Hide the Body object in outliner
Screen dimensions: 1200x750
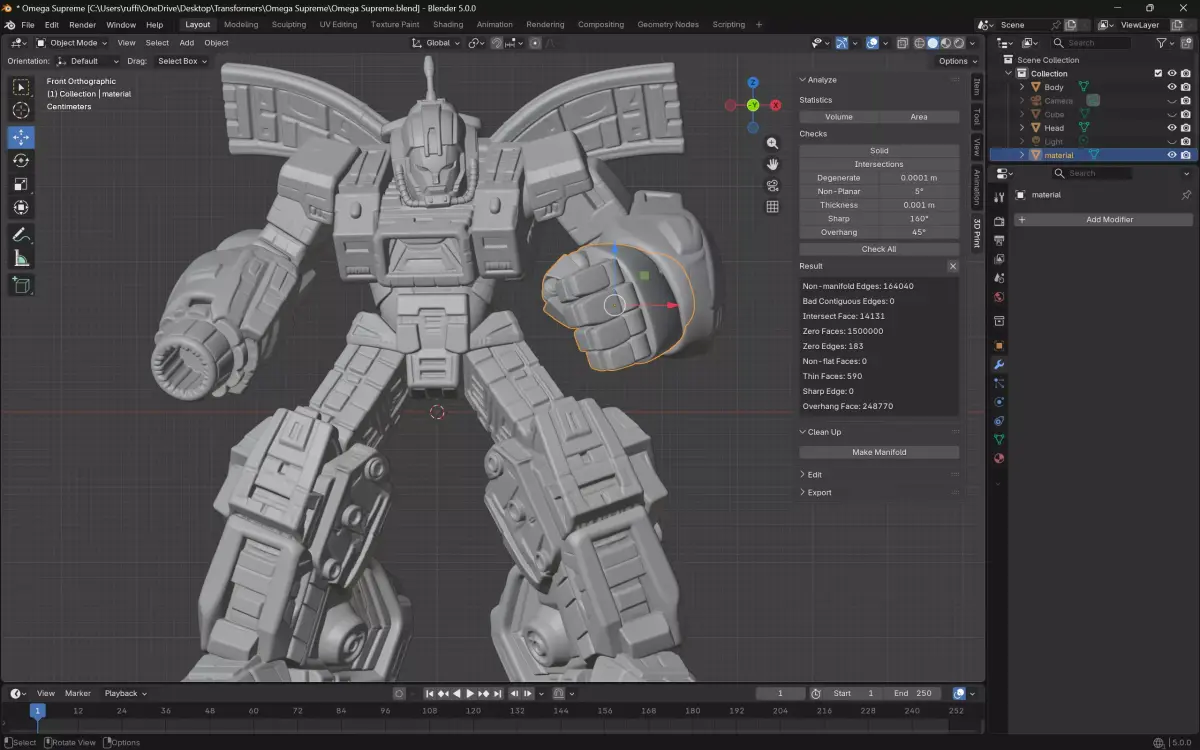[1171, 87]
